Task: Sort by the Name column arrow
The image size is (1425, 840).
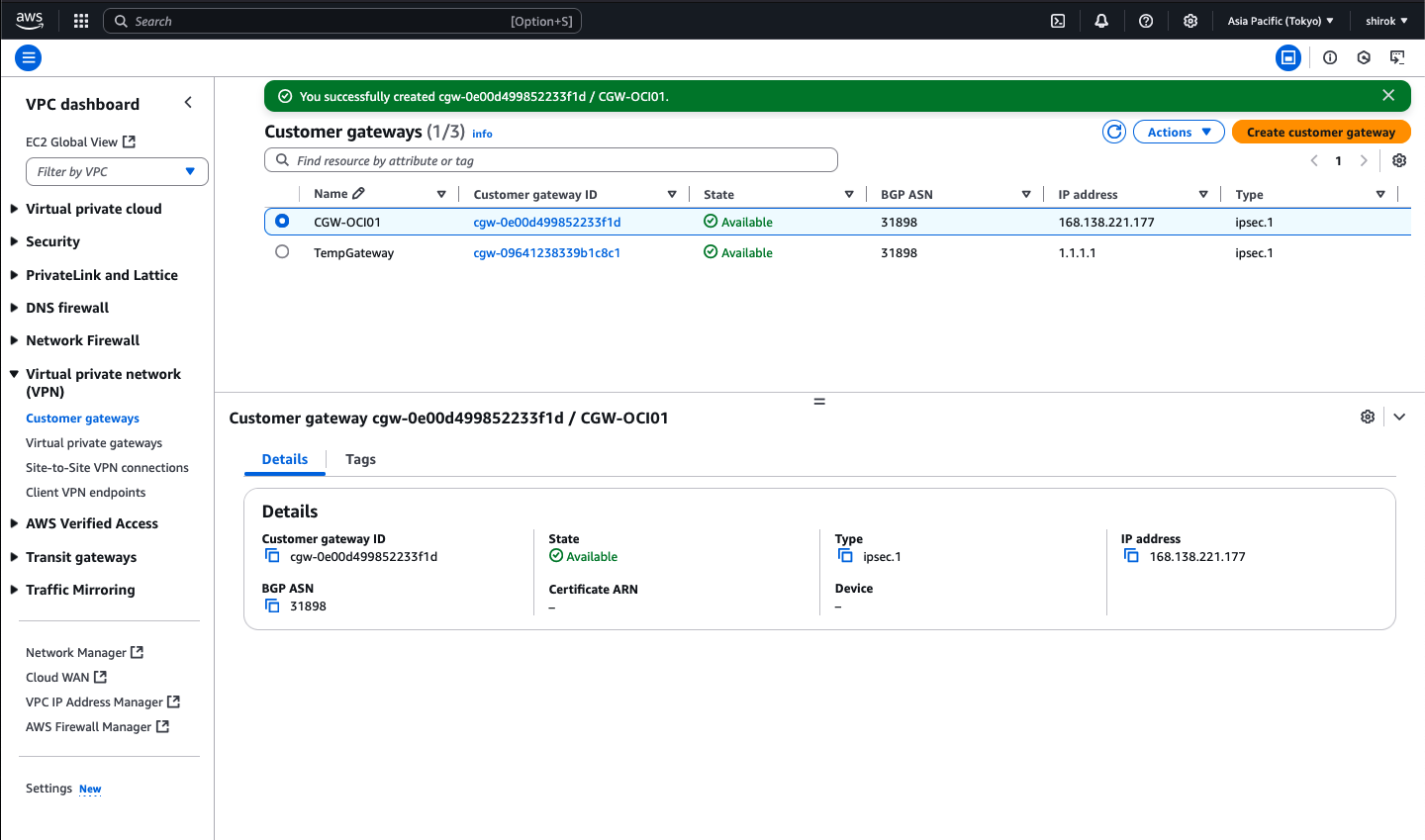Action: [441, 194]
